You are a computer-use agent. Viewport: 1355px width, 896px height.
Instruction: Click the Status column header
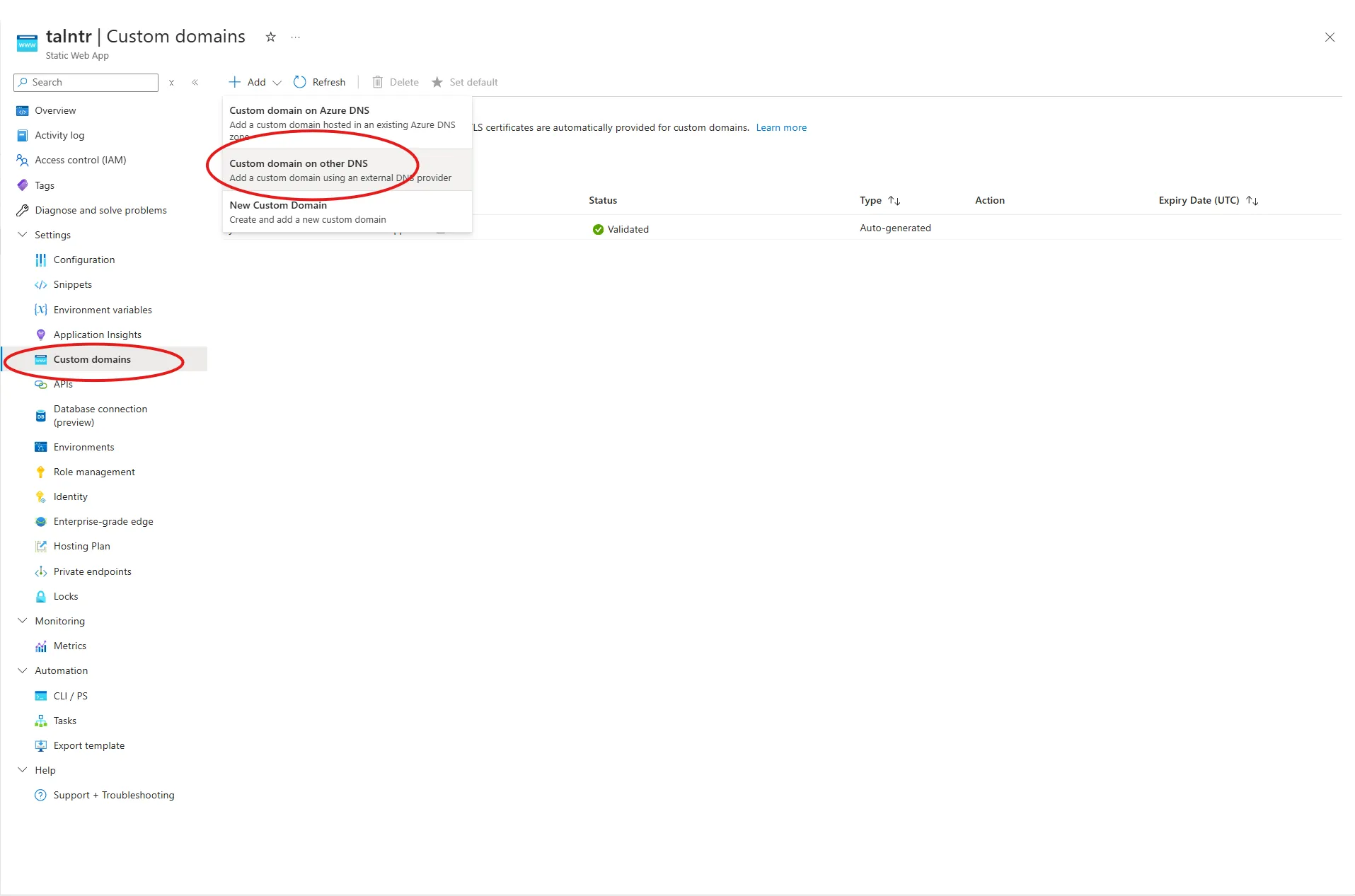603,201
